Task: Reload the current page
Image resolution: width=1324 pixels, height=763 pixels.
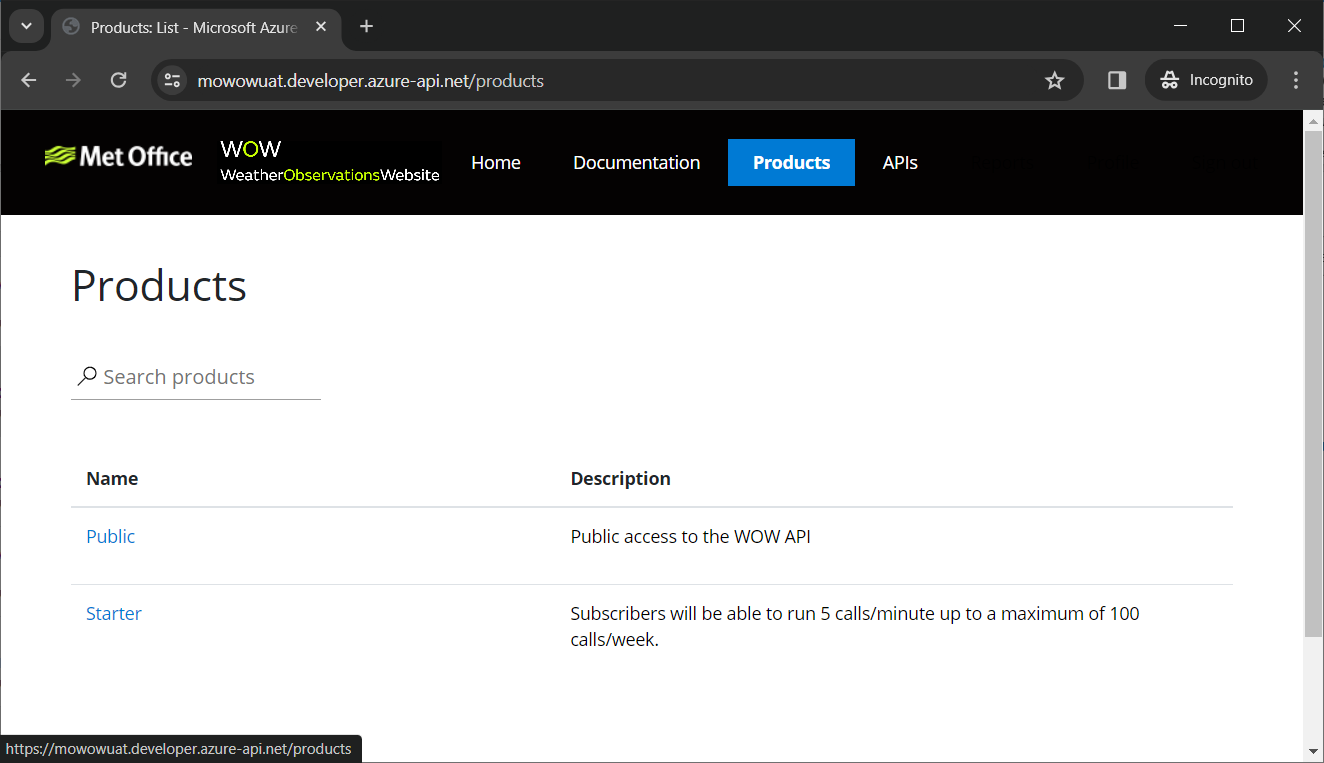Action: tap(118, 81)
